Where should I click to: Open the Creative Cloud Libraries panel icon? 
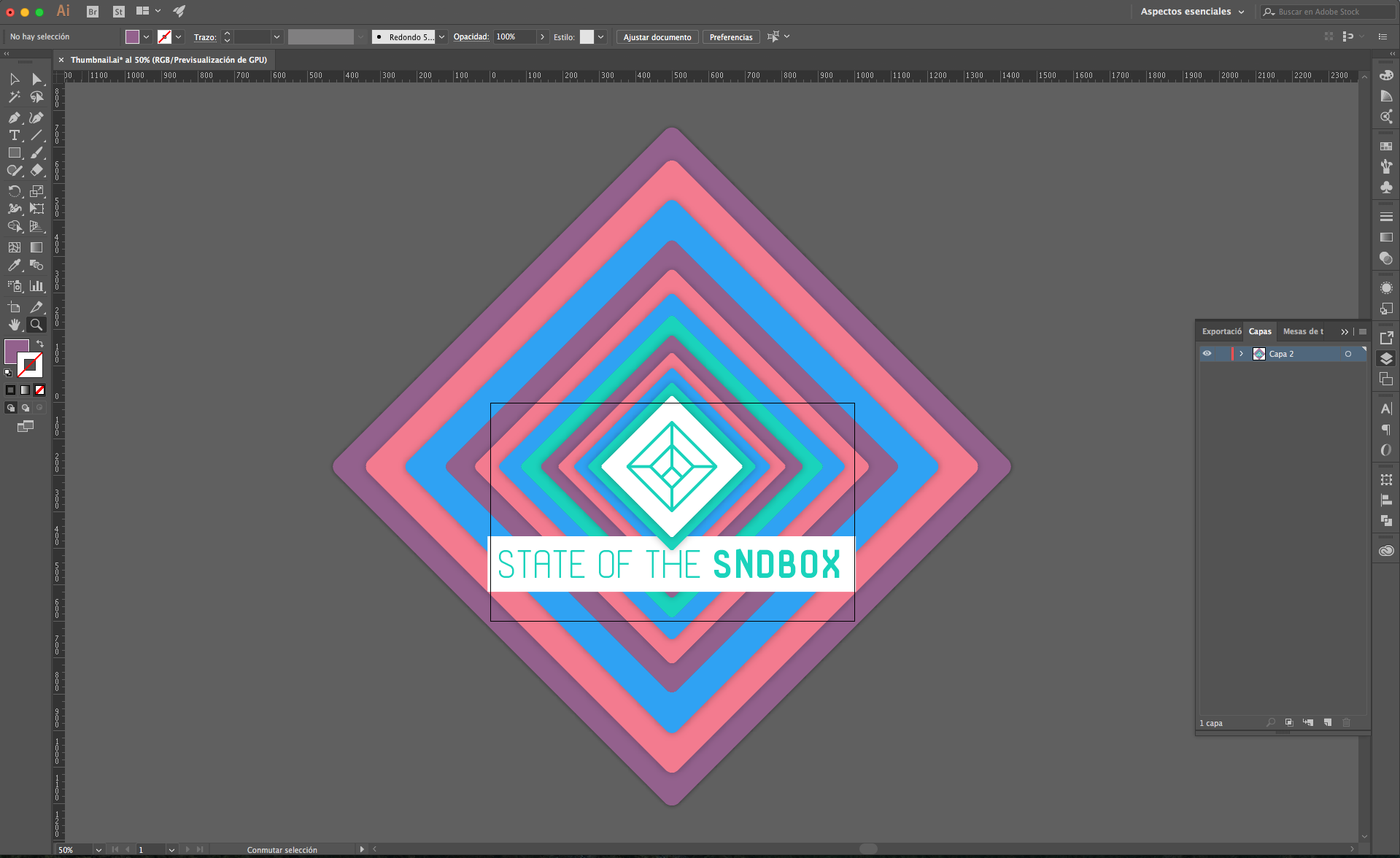pos(1386,551)
